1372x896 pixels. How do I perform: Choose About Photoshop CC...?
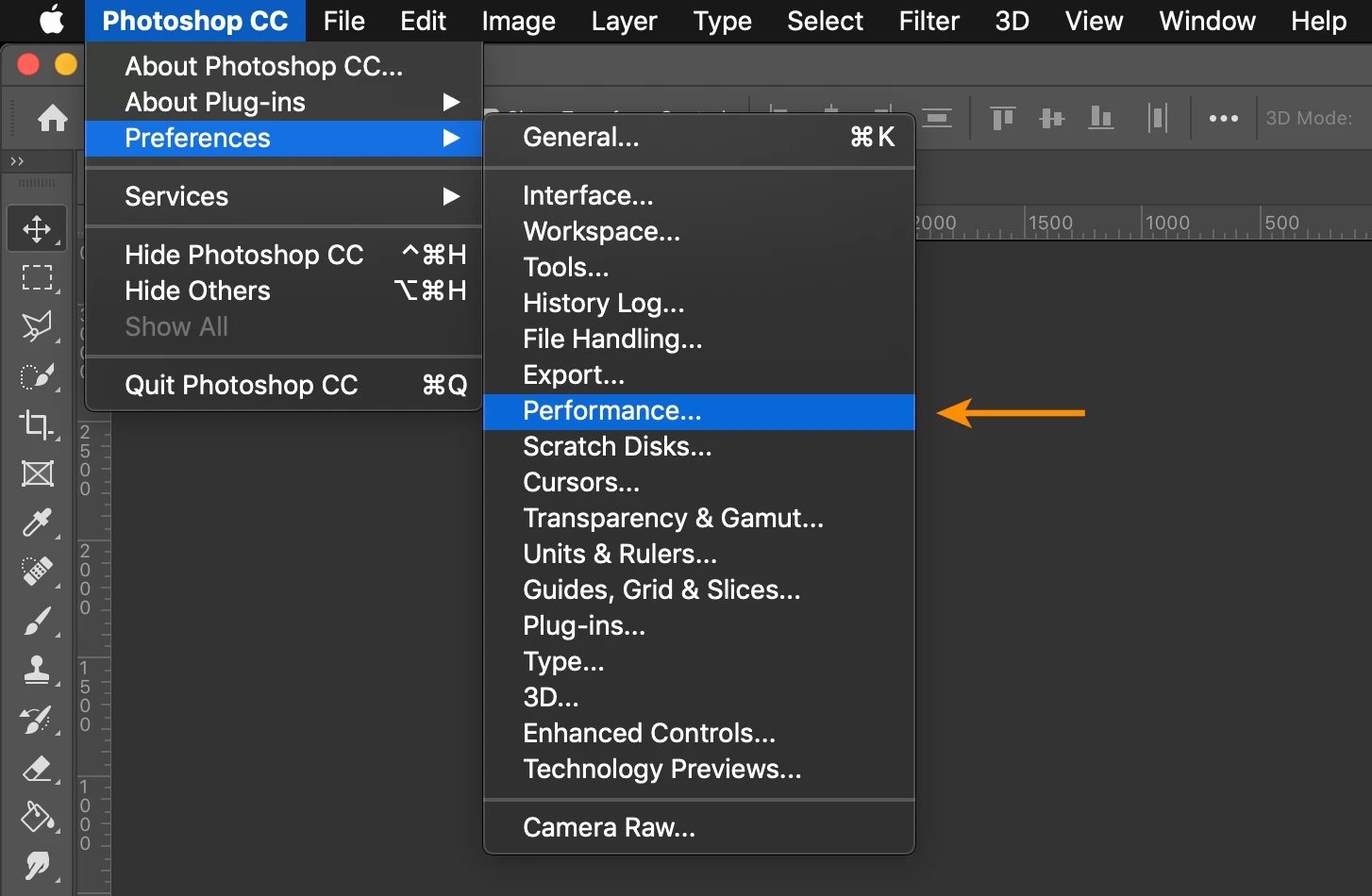point(284,66)
